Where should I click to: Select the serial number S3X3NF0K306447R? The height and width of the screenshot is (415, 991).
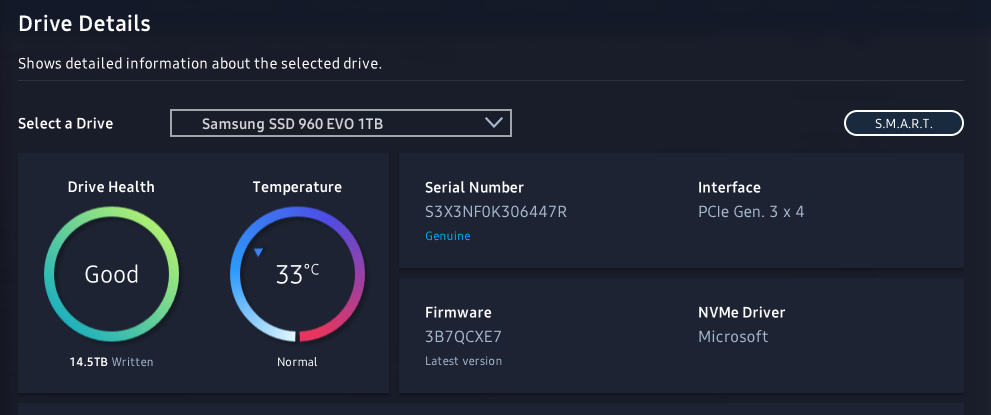coord(496,212)
